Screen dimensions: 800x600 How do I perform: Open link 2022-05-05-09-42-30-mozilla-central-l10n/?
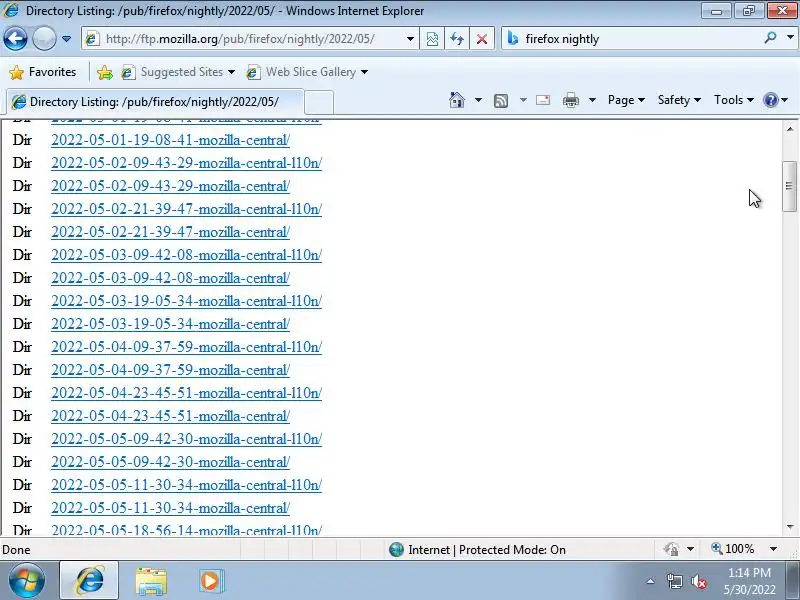(x=186, y=438)
